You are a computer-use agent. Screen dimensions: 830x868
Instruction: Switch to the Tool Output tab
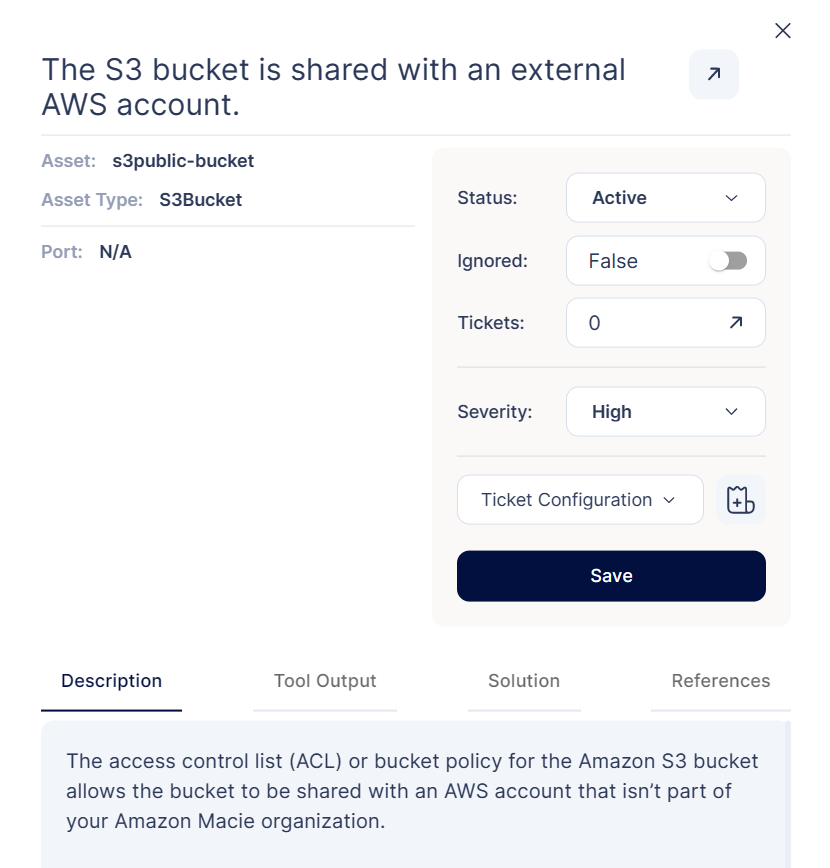[325, 681]
